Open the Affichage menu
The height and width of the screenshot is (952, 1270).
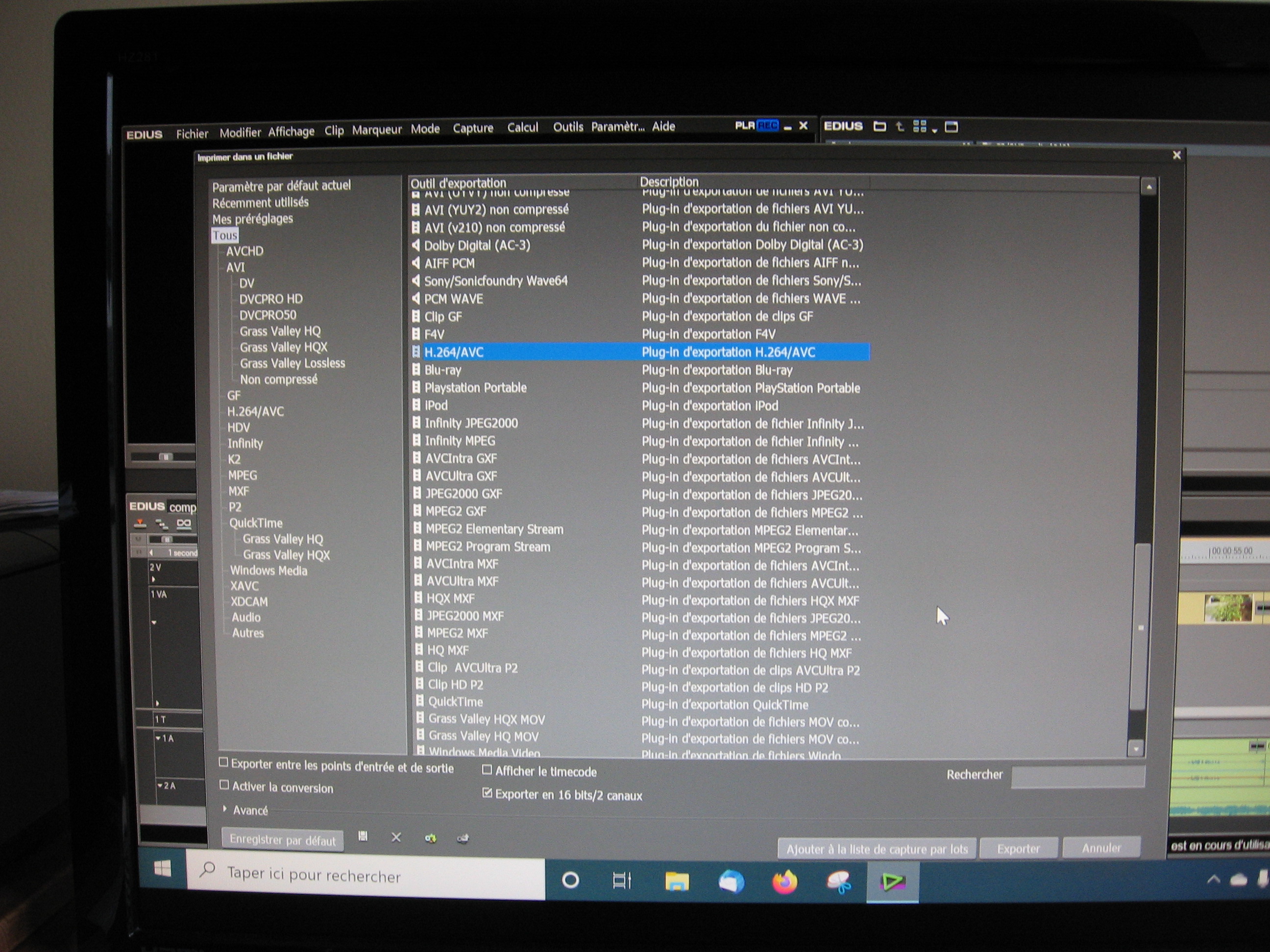coord(291,131)
